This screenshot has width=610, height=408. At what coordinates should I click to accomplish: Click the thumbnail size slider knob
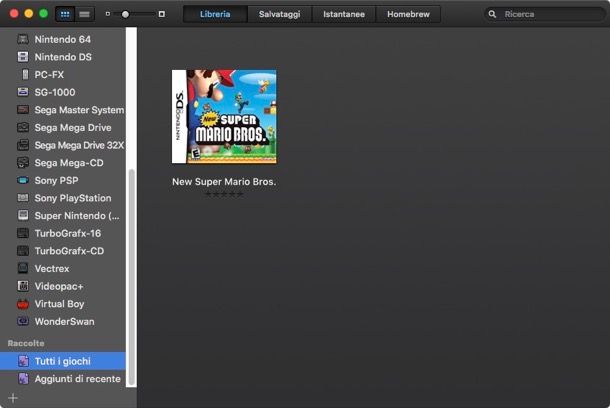point(125,14)
